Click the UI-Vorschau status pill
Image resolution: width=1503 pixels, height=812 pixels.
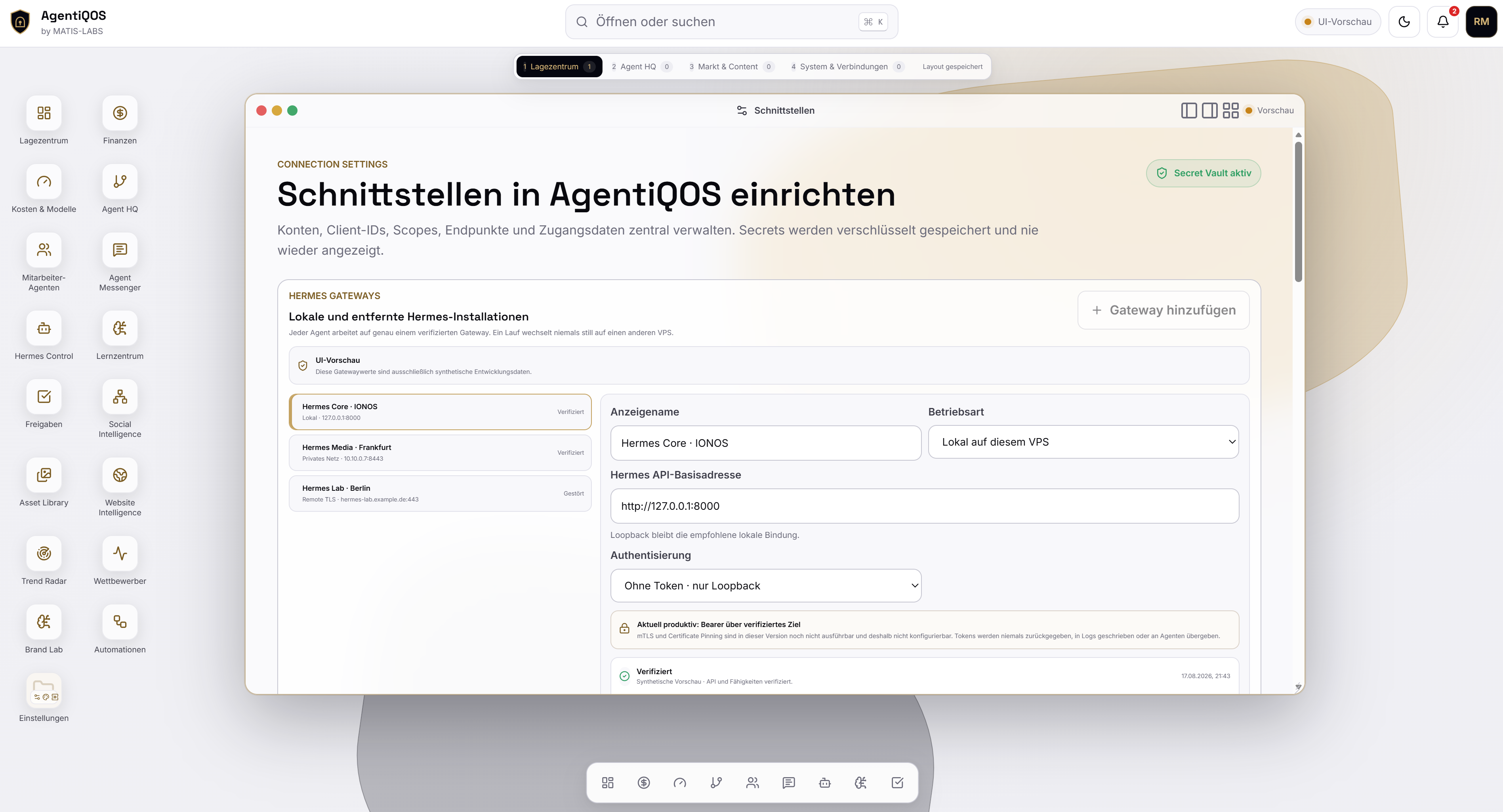(x=1337, y=22)
